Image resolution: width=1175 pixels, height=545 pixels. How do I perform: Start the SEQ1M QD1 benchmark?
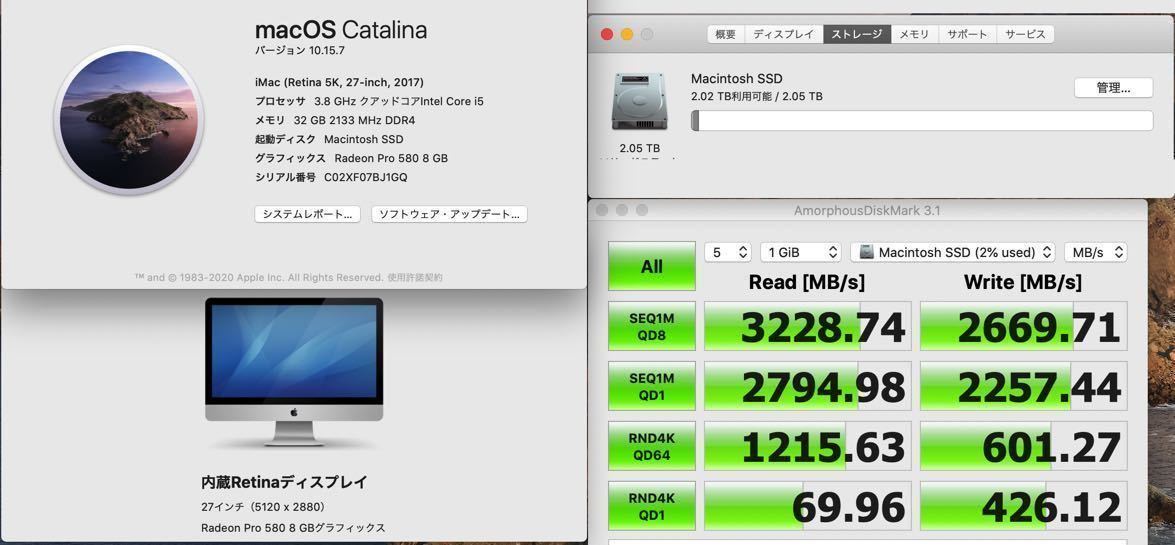(652, 386)
